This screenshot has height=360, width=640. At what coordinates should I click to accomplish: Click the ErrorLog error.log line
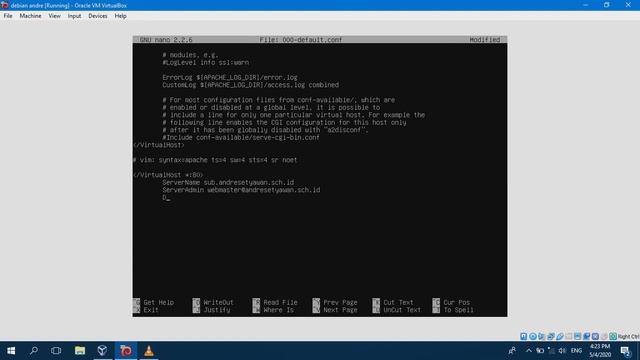click(x=230, y=78)
